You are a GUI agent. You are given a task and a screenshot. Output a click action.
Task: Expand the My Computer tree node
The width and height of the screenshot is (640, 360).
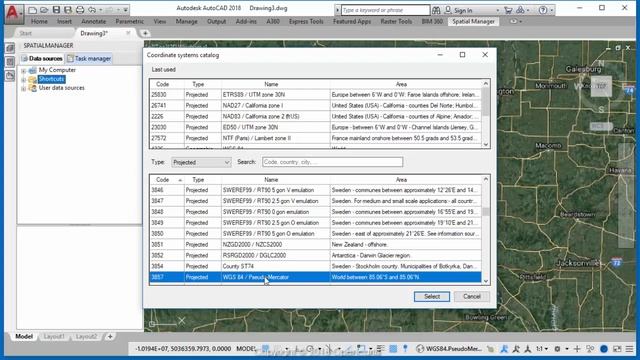tap(24, 71)
